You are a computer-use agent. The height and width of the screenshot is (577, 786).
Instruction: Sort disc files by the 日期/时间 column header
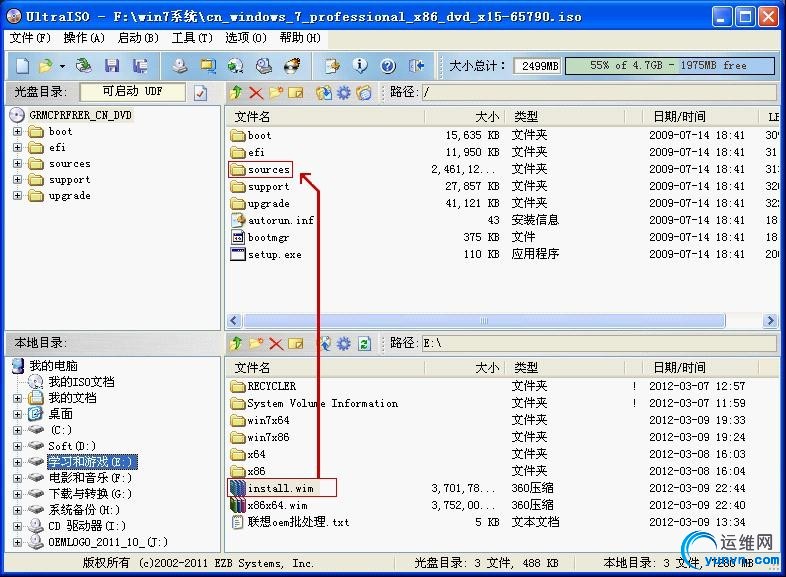700,117
